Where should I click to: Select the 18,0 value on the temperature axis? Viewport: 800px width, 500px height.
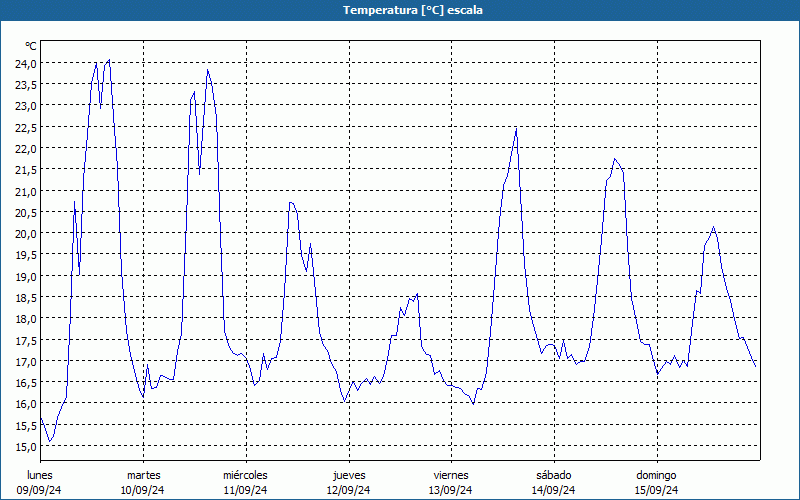click(26, 318)
